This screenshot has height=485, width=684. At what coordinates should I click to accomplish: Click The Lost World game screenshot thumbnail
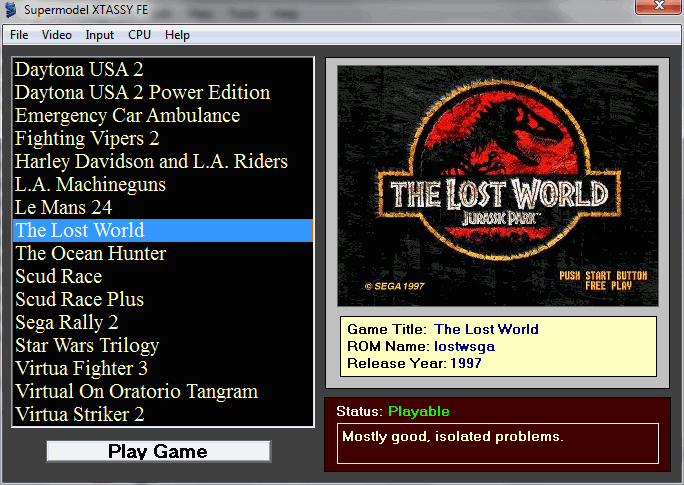[498, 186]
